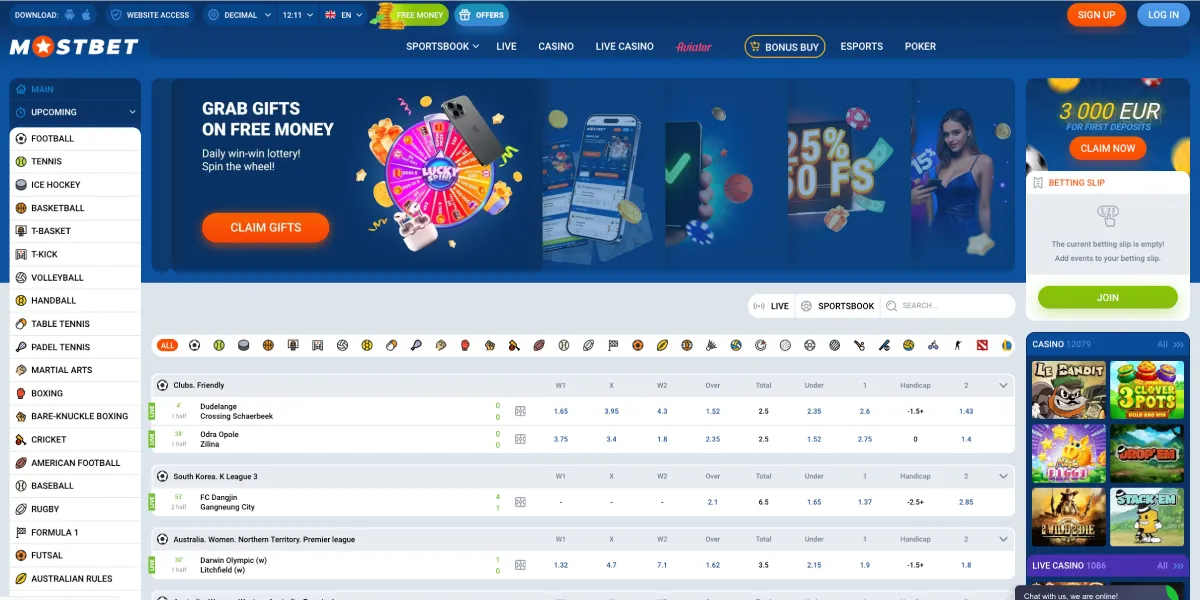This screenshot has width=1200, height=600.
Task: Expand the Sportsbook menu
Action: pos(442,46)
